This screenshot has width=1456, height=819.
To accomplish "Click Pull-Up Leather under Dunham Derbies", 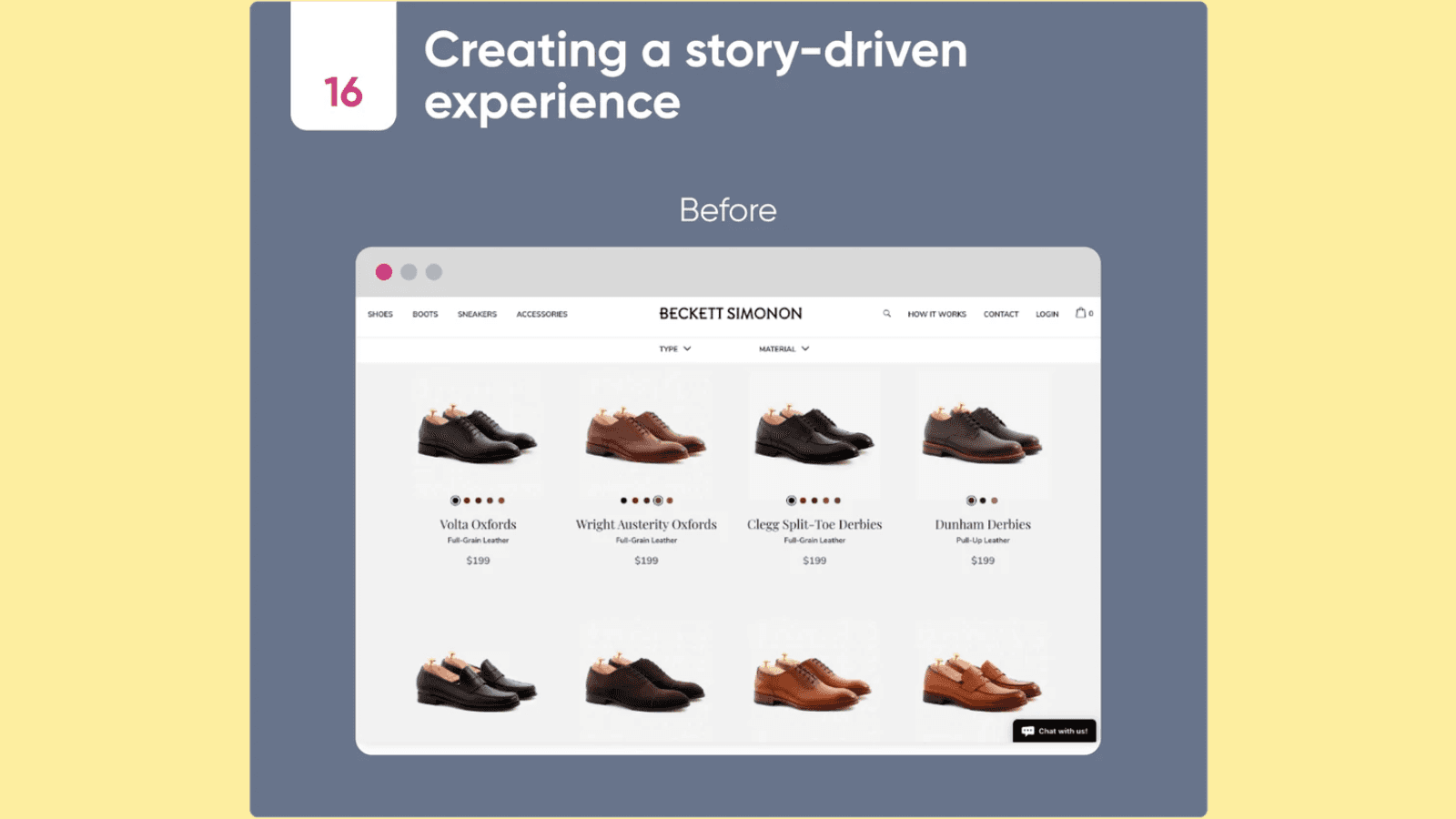I will tap(983, 541).
